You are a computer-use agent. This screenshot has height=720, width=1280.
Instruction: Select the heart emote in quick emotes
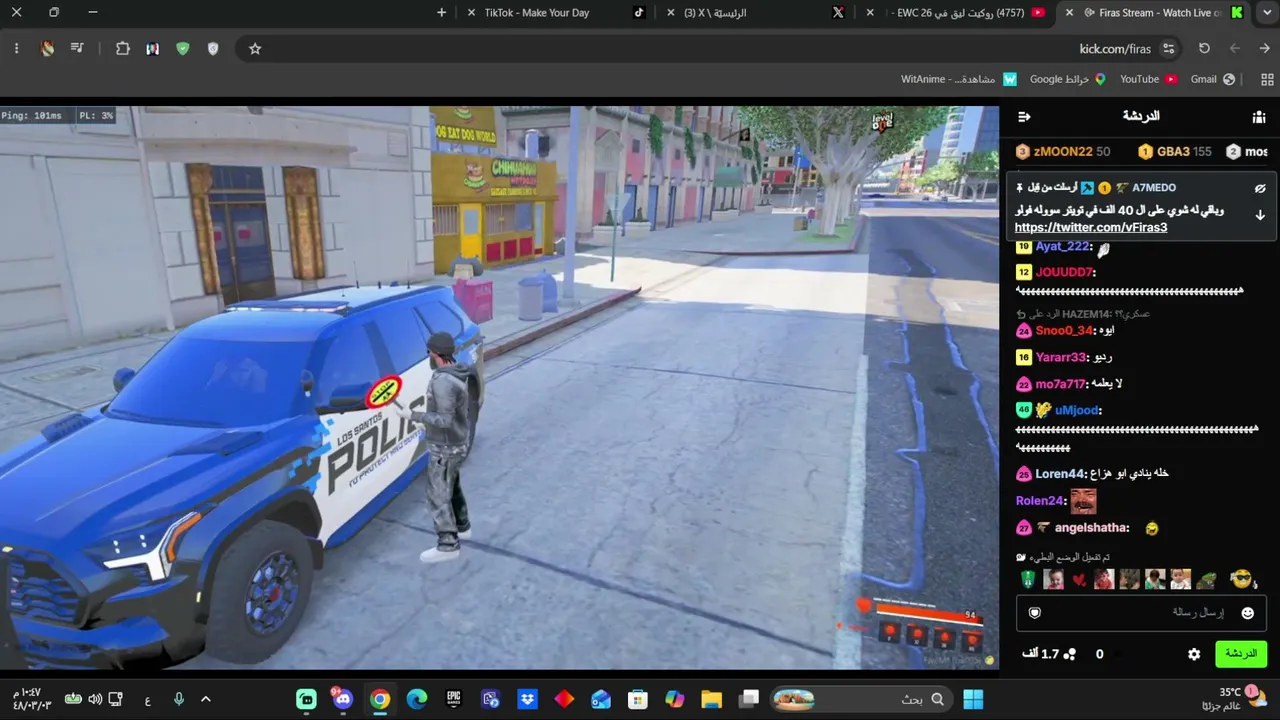1078,580
